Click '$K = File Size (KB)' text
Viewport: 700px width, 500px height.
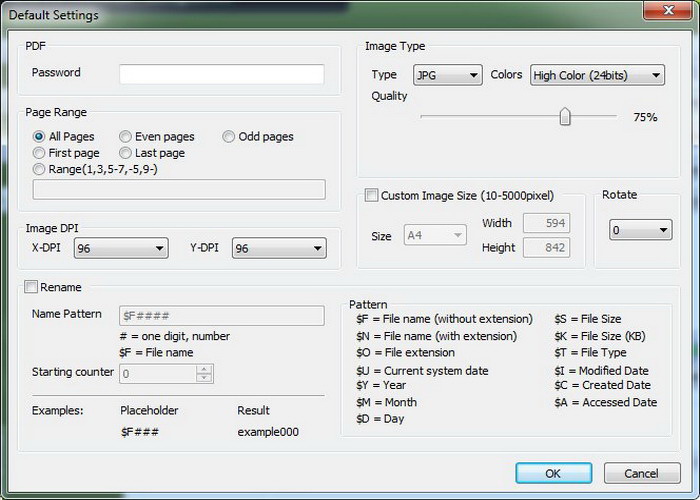coord(600,336)
